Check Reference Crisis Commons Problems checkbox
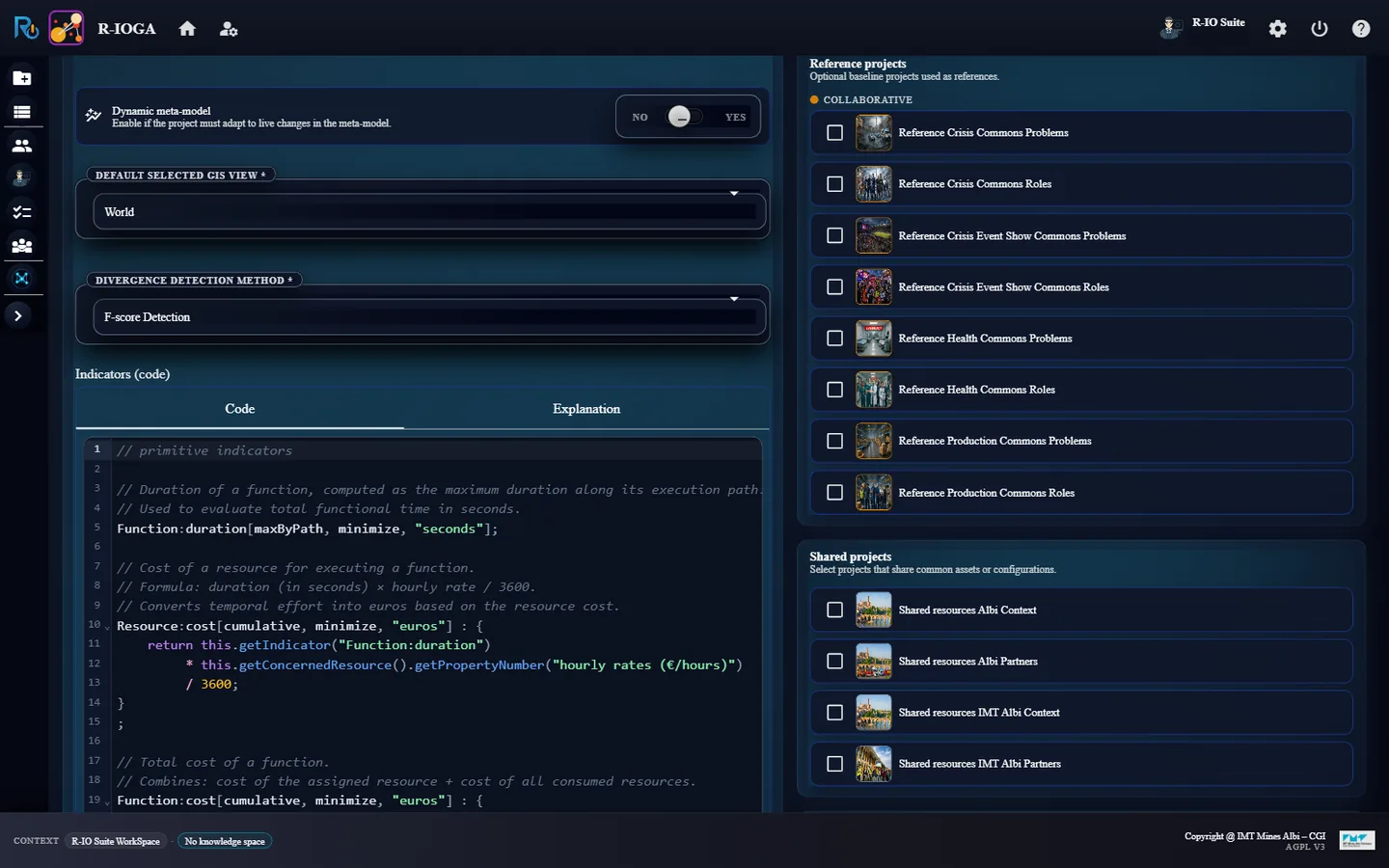This screenshot has height=868, width=1389. click(x=835, y=133)
